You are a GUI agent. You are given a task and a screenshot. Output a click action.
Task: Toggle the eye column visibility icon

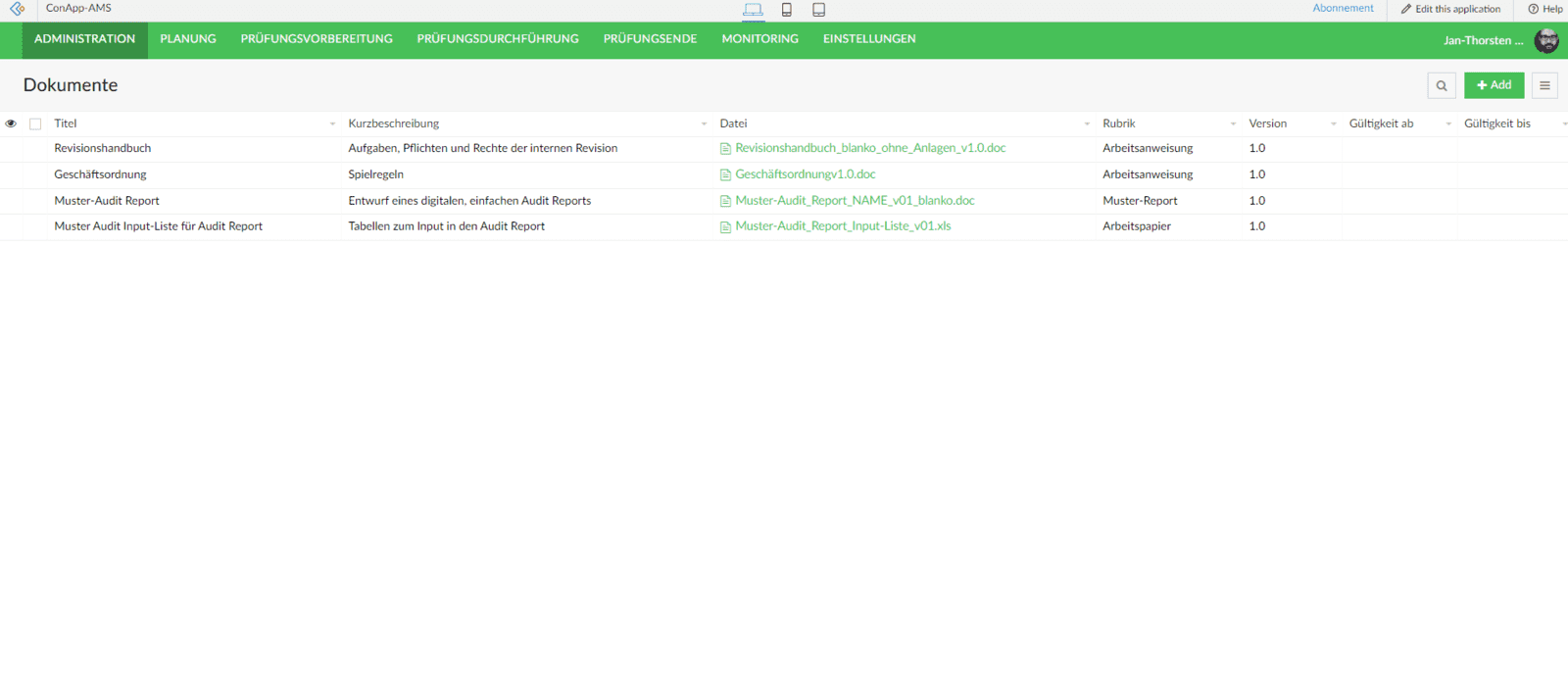[11, 123]
